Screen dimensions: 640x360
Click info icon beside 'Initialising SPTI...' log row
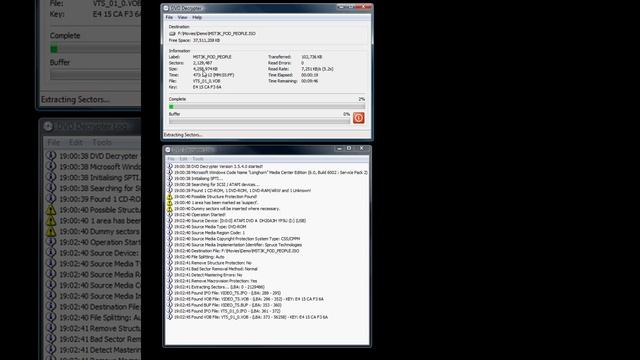point(170,178)
